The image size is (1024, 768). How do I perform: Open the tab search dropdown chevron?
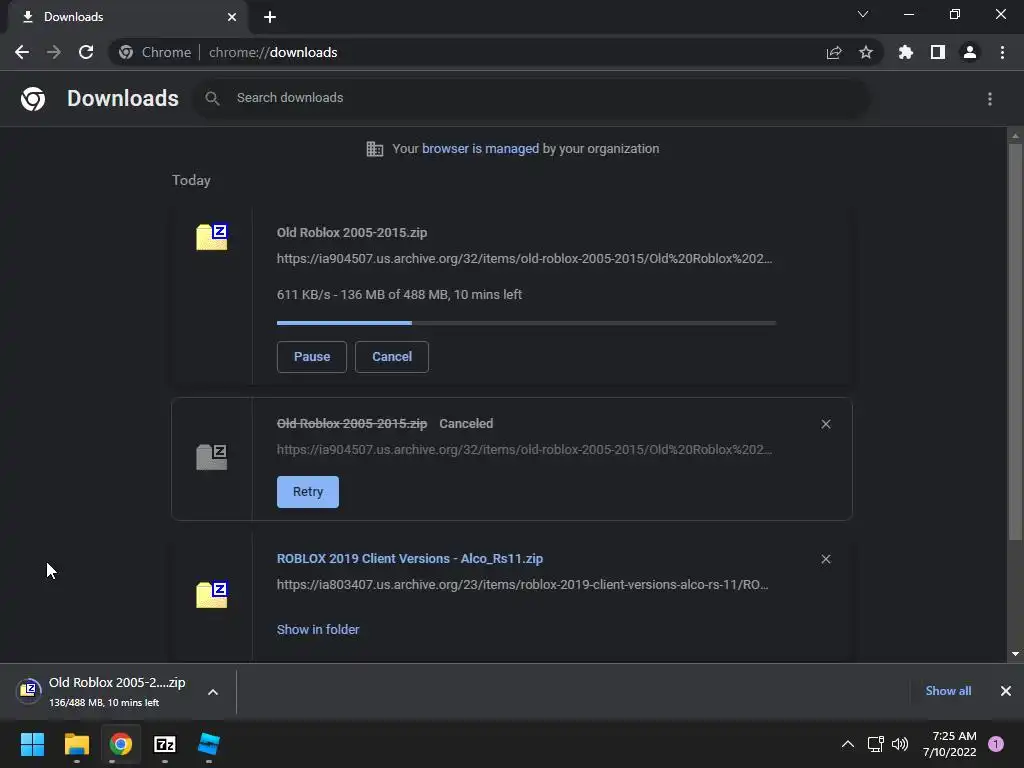click(863, 14)
